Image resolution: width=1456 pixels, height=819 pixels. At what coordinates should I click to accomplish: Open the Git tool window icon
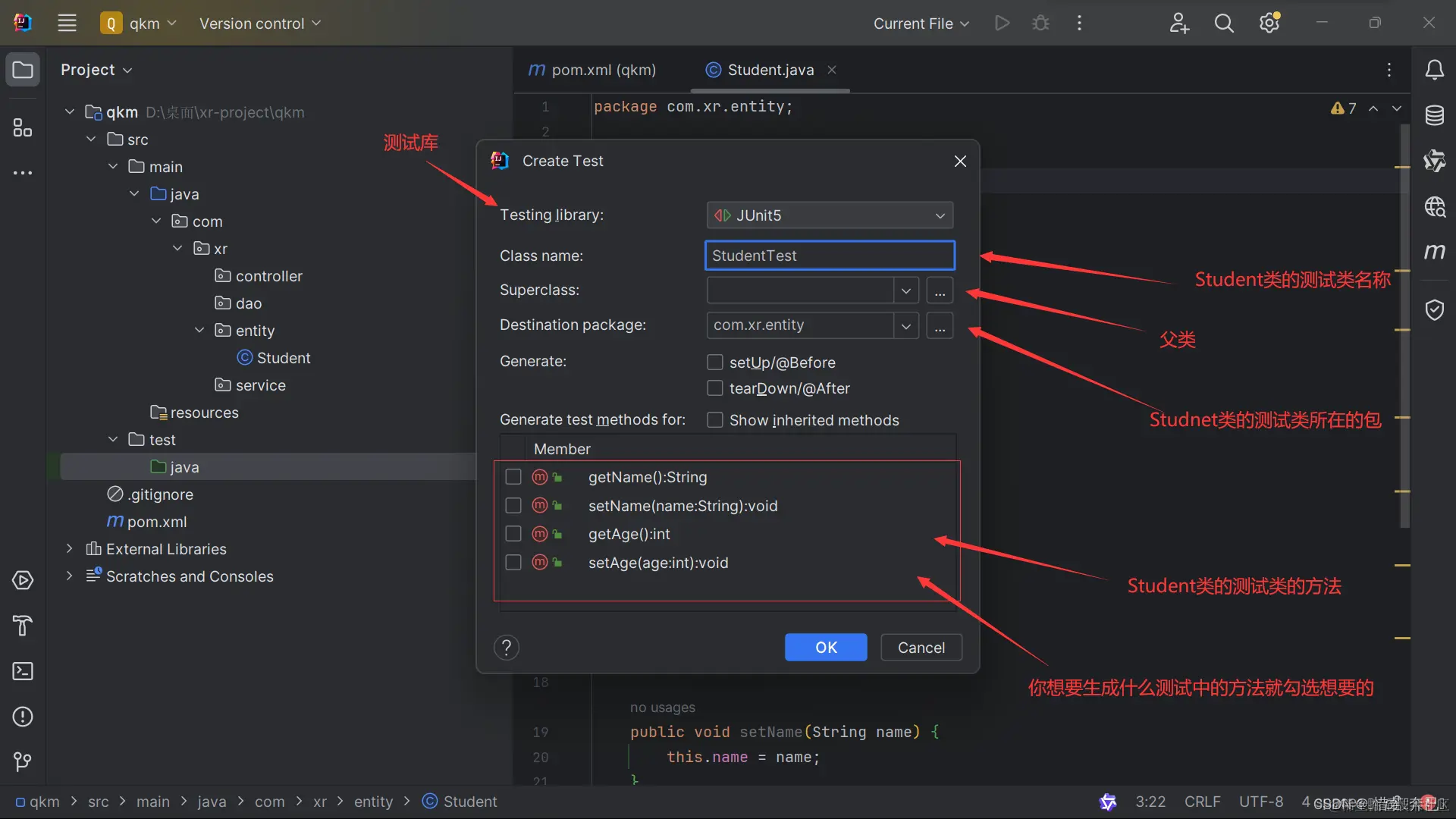[x=23, y=761]
